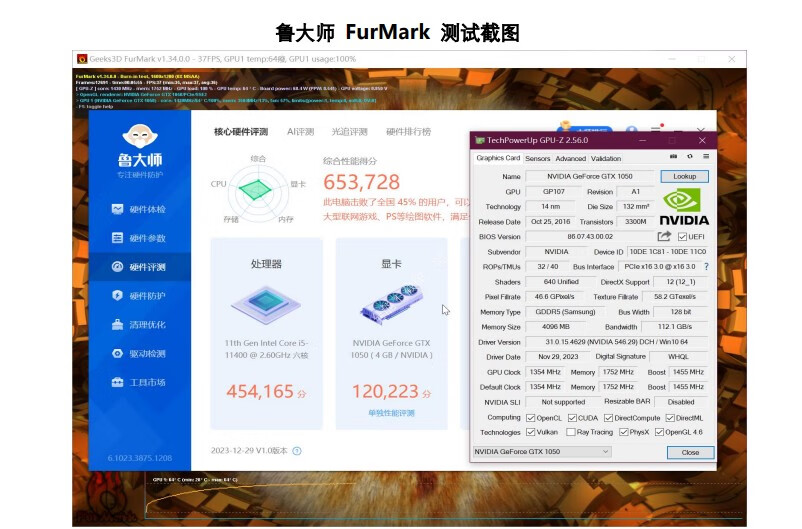Toggle the DirectML checkbox
Screen dimensions: 802x529
(x=670, y=418)
